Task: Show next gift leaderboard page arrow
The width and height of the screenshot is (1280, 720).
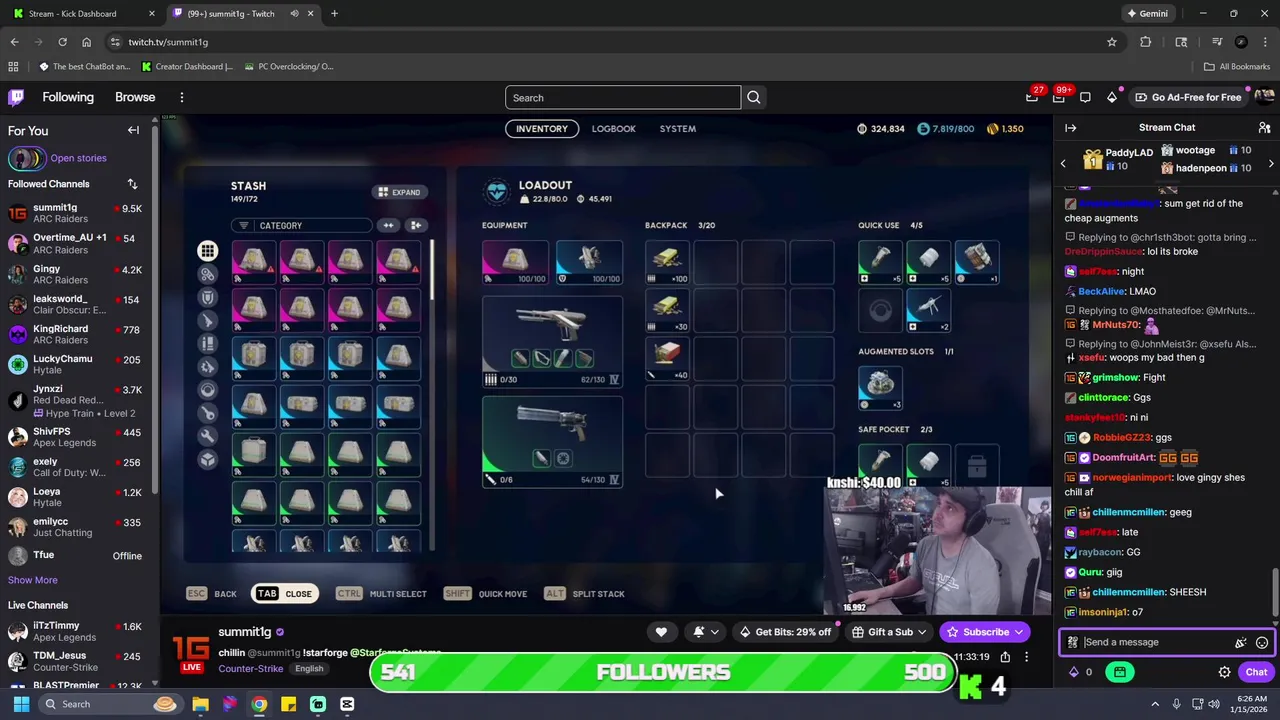Action: 1271,163
